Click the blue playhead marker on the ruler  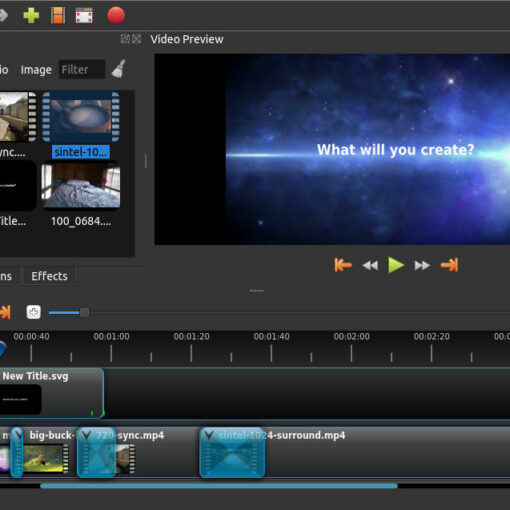click(2, 350)
